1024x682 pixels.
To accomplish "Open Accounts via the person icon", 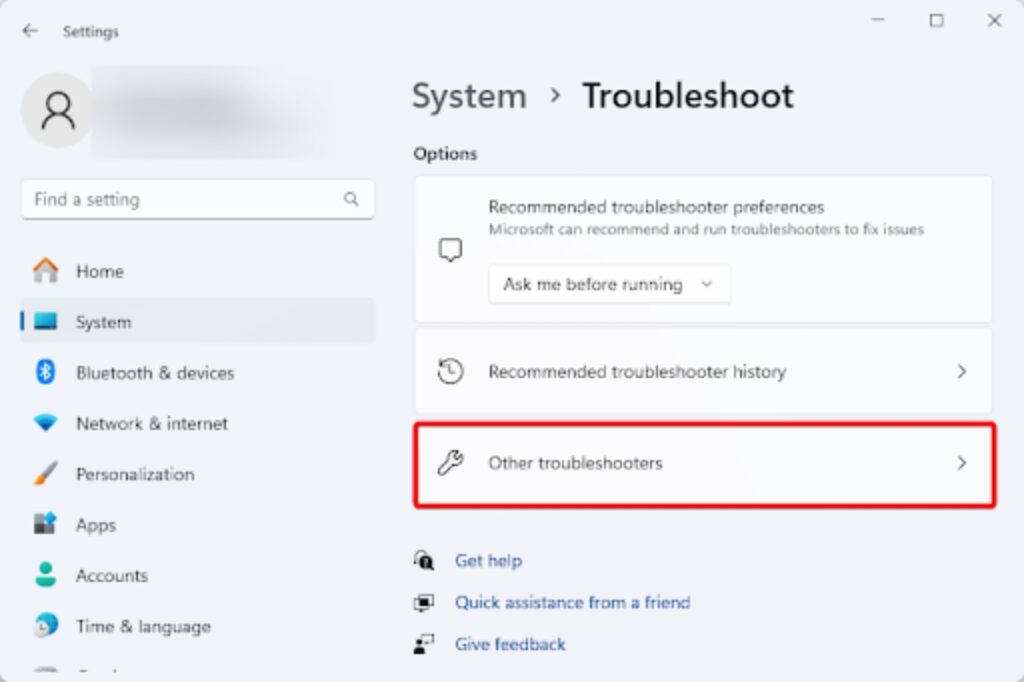I will click(46, 576).
